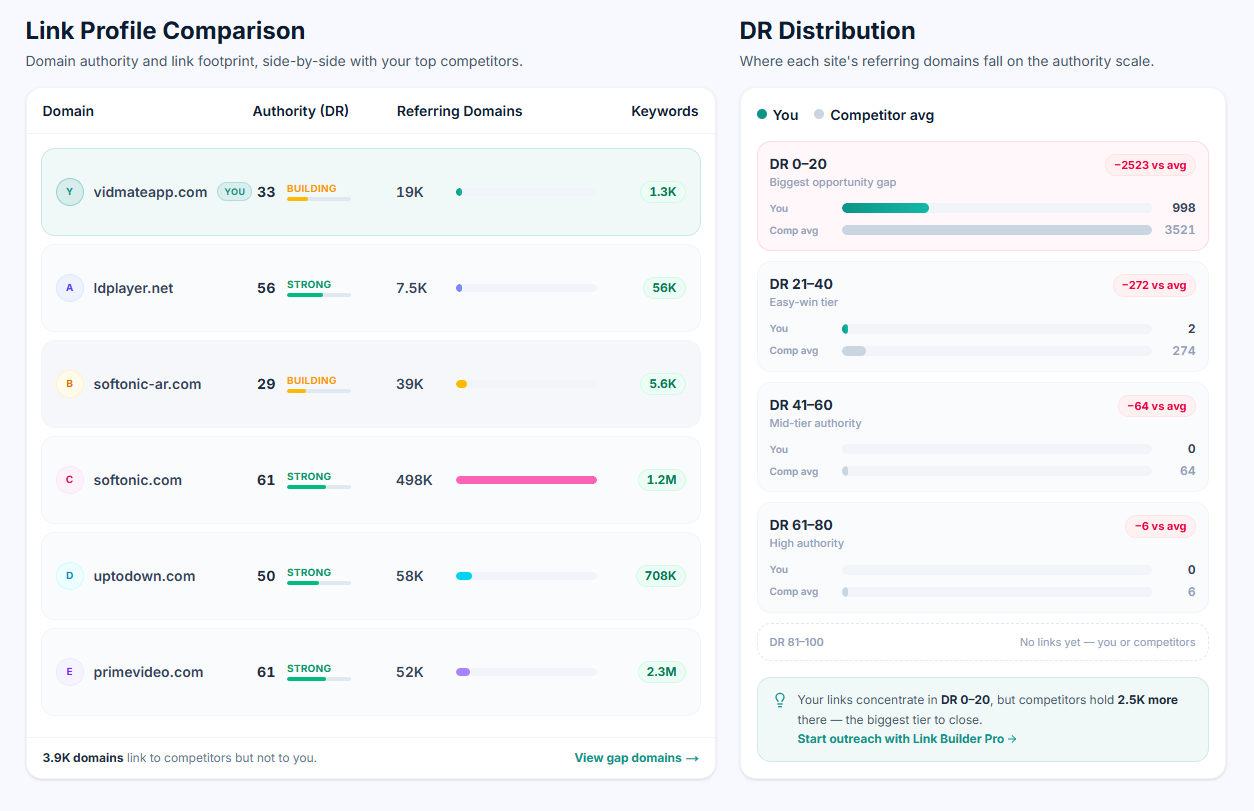Click the 56K keywords badge for ldplayer.net
Image resolution: width=1254 pixels, height=811 pixels.
coord(664,288)
